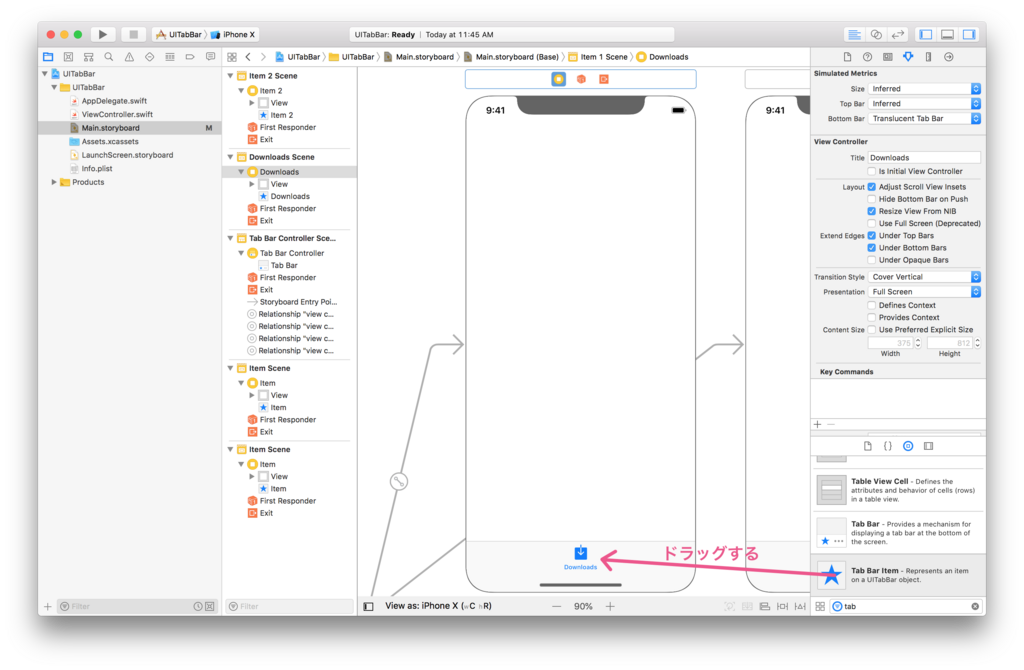Select ViewController.swift file
Screen dimensions: 1024x670
117,114
